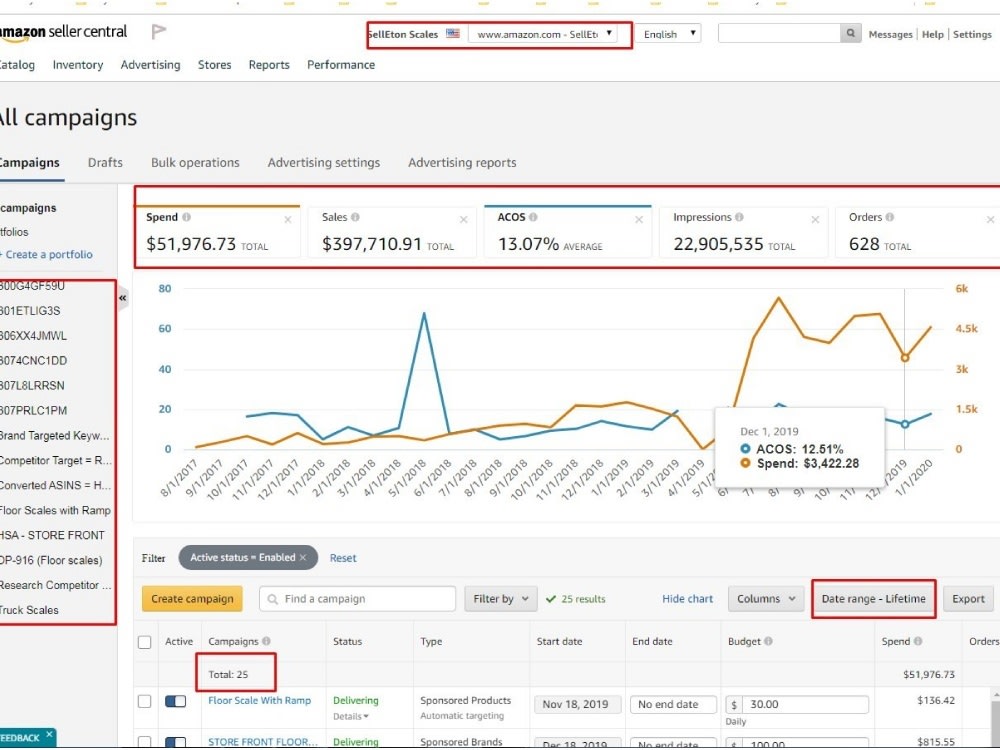Open Help link in header
1000x750 pixels.
click(932, 34)
